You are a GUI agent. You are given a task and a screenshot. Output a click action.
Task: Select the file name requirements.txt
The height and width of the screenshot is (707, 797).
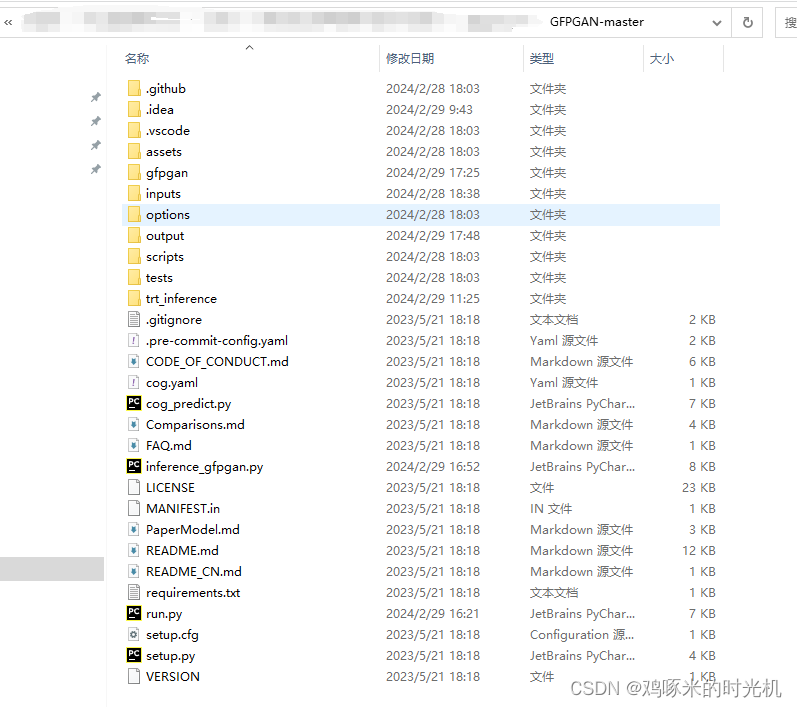tap(193, 593)
